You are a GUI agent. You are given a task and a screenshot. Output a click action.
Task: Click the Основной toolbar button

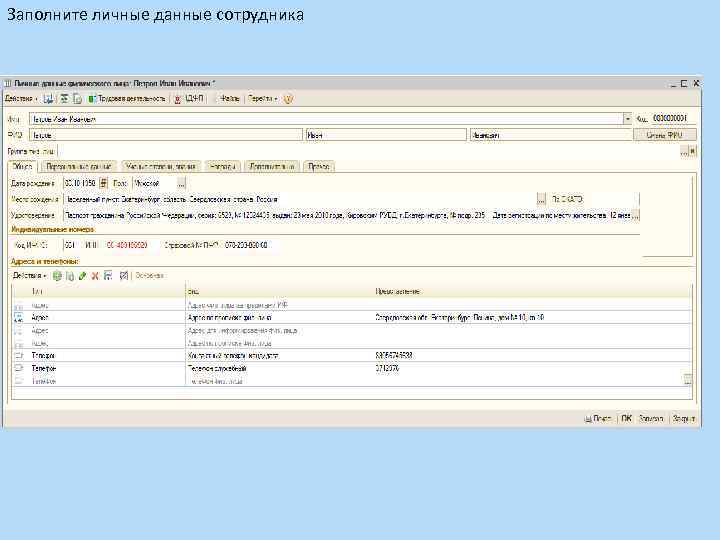pos(149,276)
